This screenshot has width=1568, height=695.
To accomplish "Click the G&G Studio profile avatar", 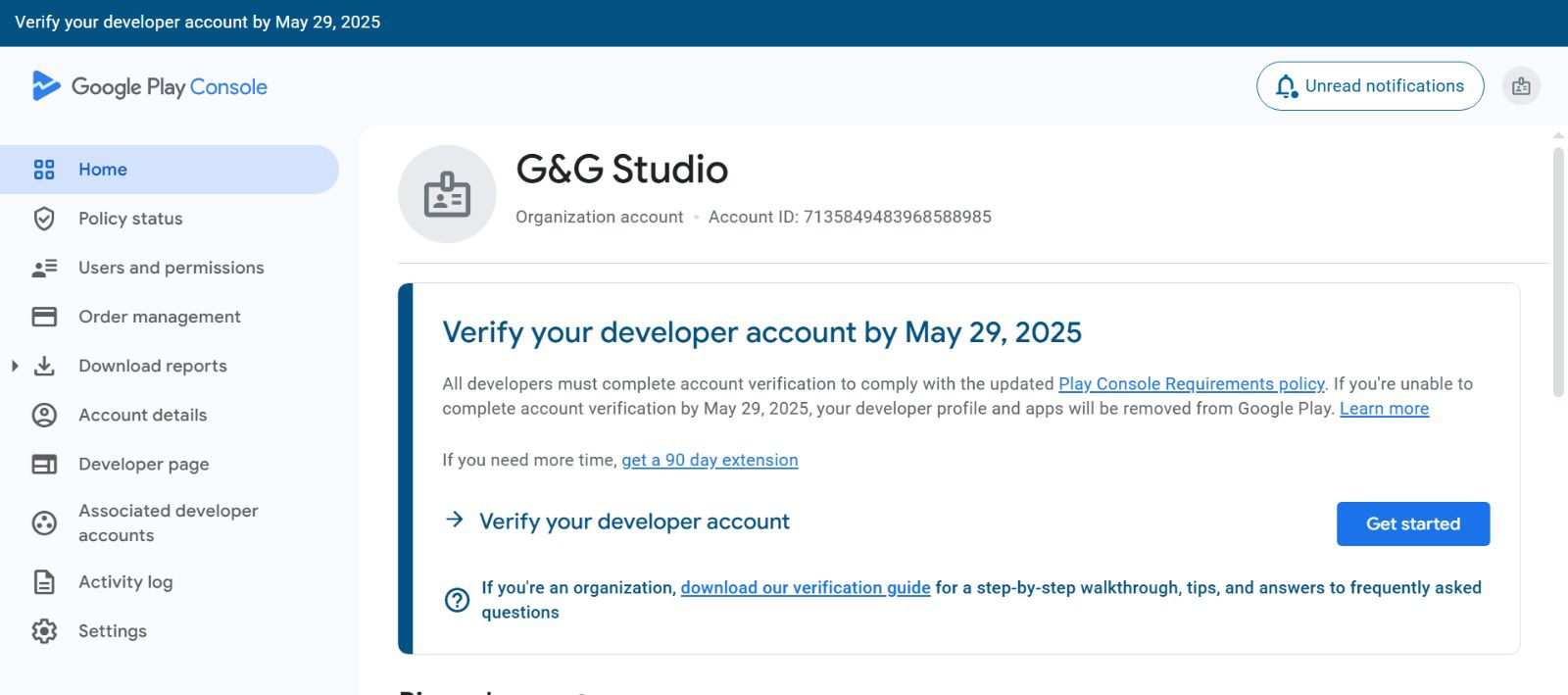I will [447, 194].
